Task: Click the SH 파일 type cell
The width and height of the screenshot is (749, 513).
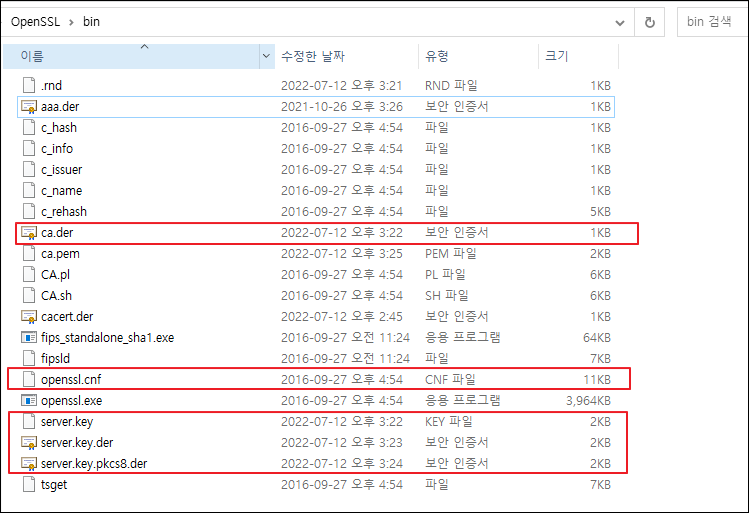Action: [x=447, y=296]
